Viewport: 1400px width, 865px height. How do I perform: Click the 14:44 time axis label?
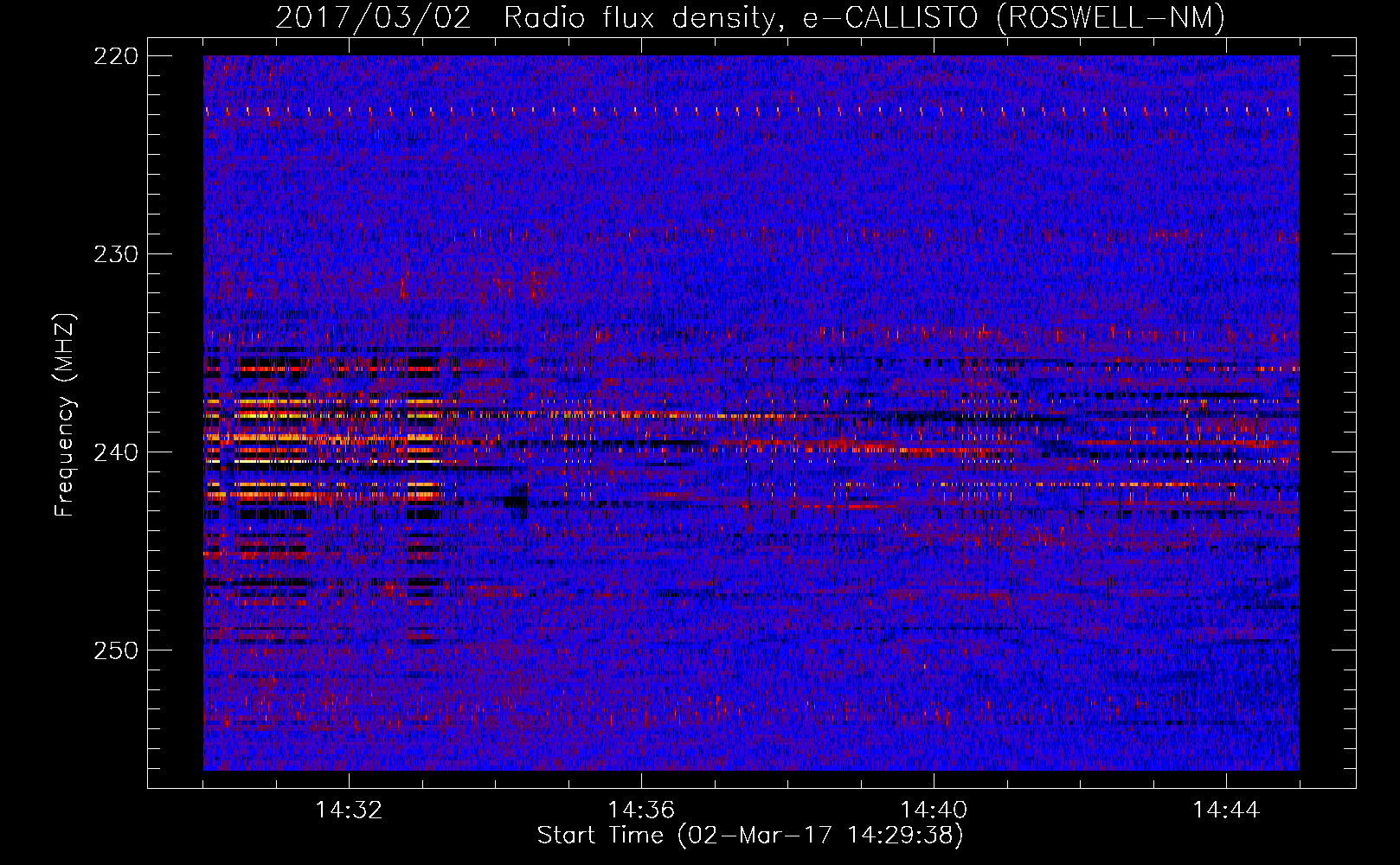(x=1226, y=811)
